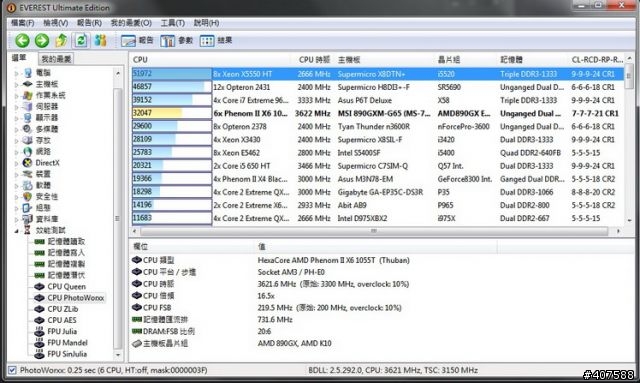Select the 軟體 software tree icon
Image resolution: width=640 pixels, height=383 pixels.
click(28, 185)
